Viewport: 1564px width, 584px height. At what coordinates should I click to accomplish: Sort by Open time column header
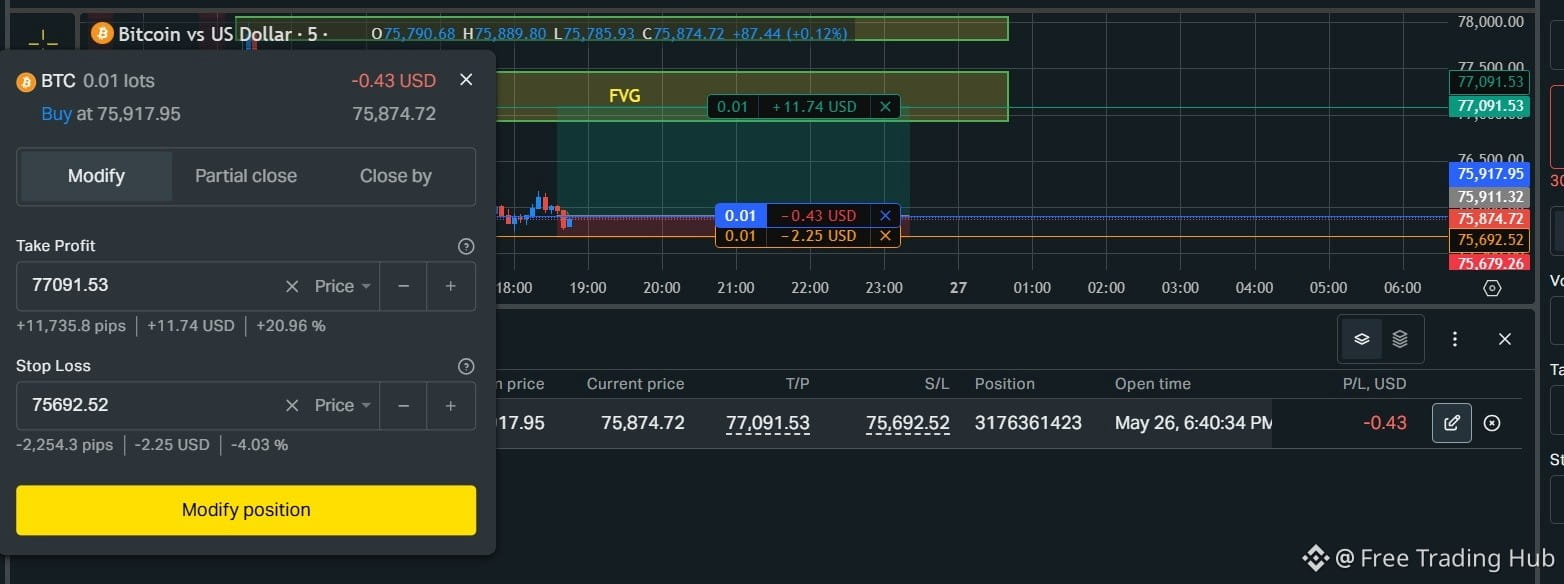point(1153,384)
